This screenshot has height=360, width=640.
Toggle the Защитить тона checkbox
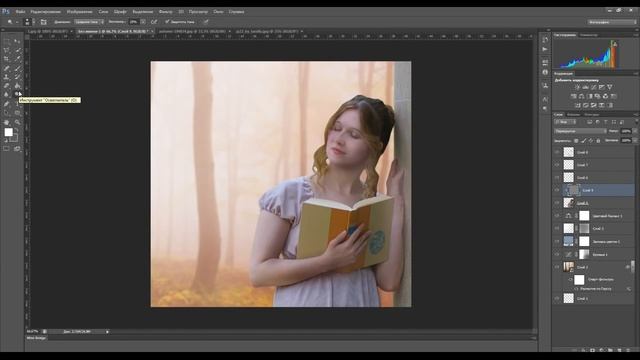click(167, 22)
